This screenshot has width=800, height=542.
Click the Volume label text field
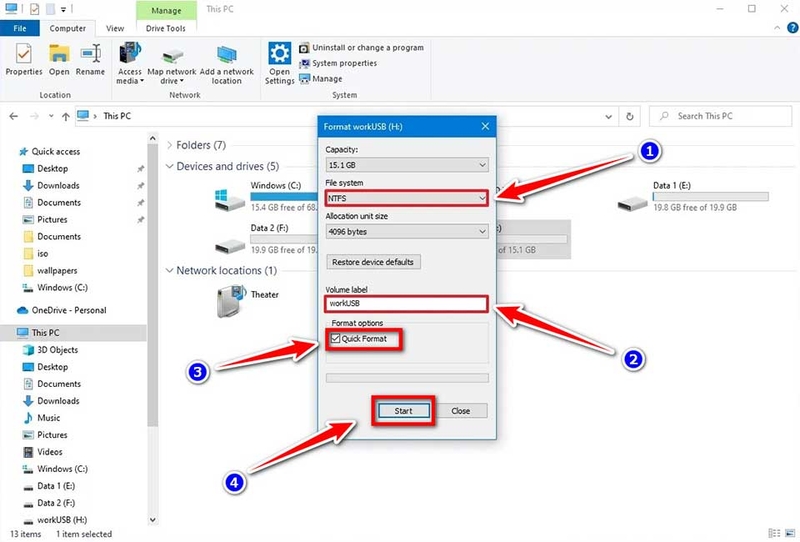click(406, 304)
